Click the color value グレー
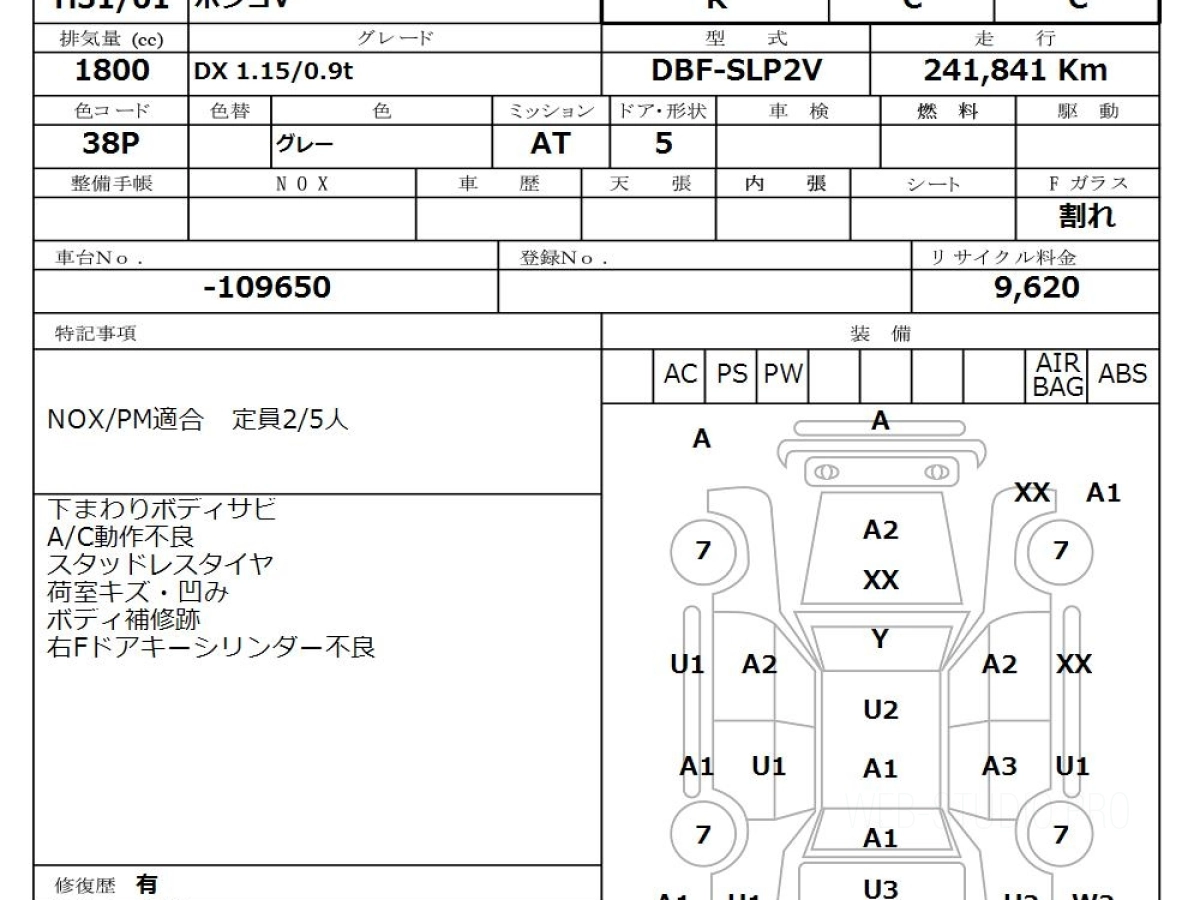1200x900 pixels. (x=306, y=146)
